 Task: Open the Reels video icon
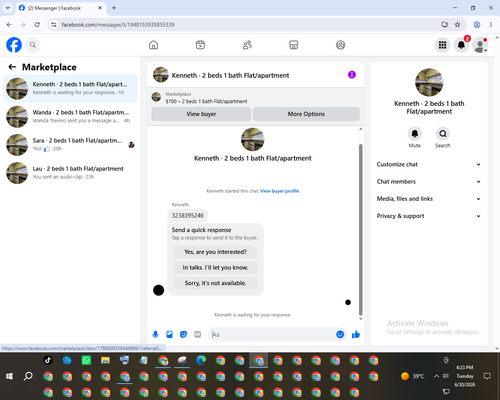(200, 45)
